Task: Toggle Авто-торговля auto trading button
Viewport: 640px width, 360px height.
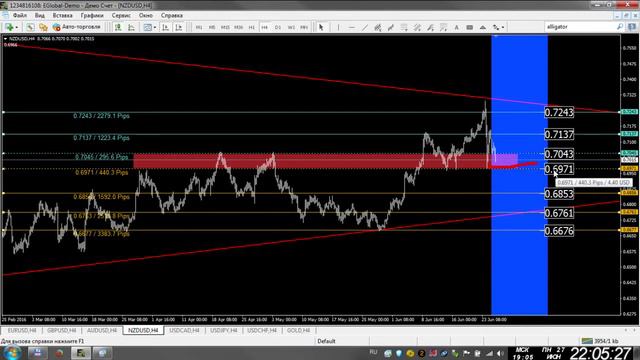Action: (77, 27)
